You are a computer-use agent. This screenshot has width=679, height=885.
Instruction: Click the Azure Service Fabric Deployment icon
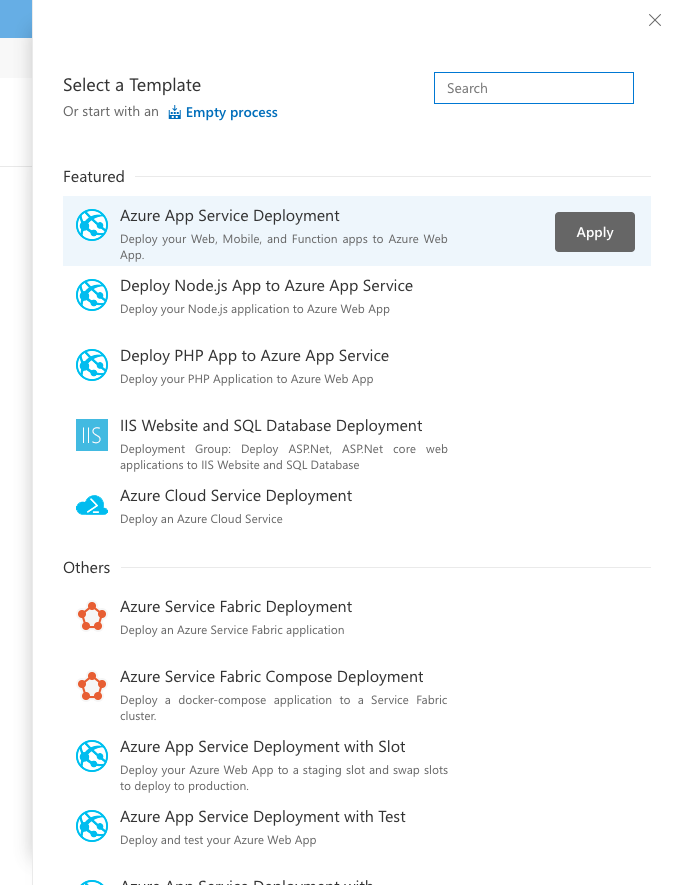[x=92, y=616]
